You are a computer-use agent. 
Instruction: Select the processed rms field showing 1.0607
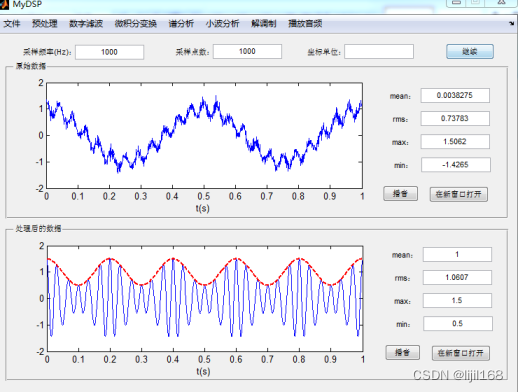(x=457, y=277)
